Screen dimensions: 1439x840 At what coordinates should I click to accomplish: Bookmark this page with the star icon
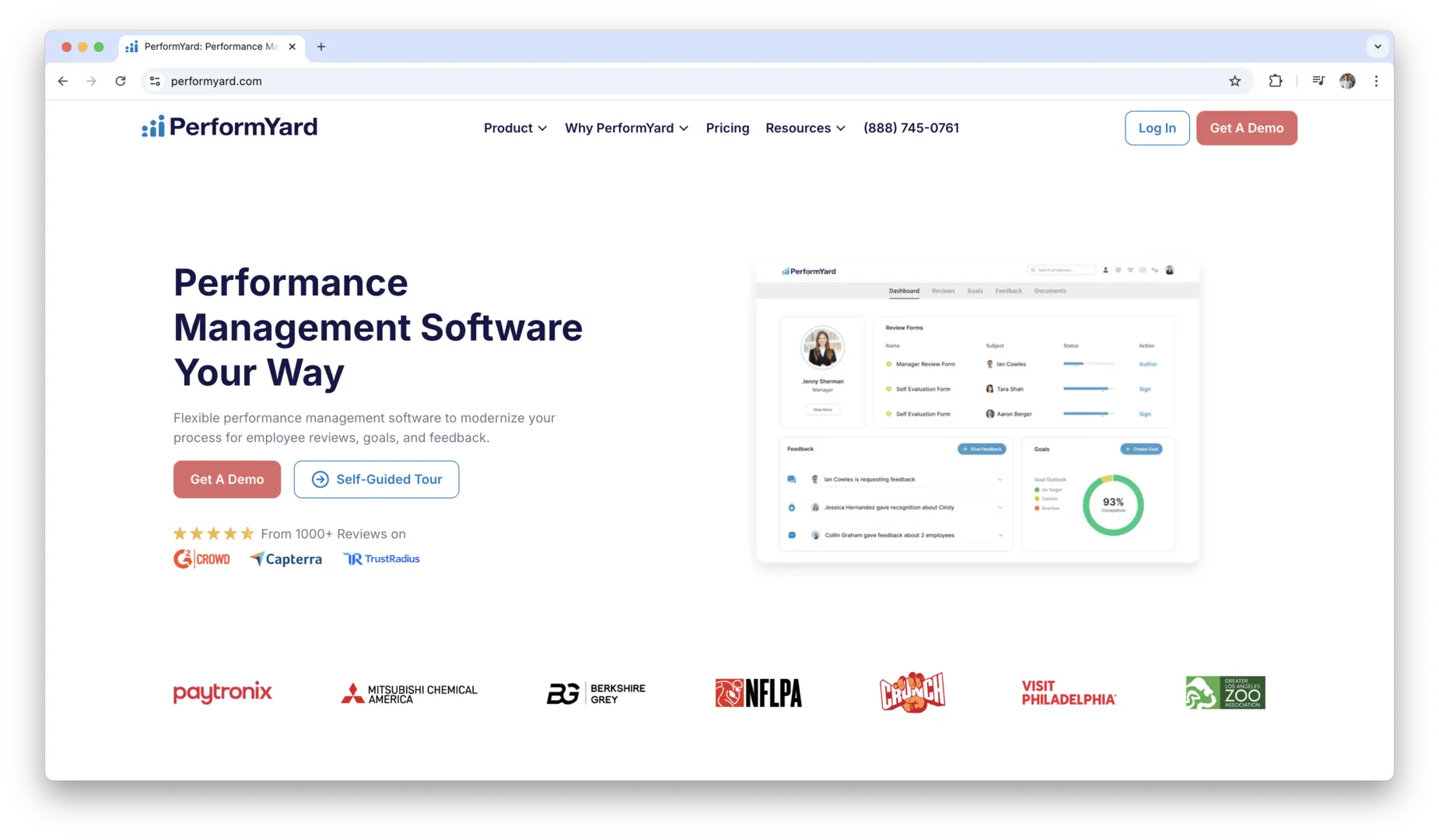(1234, 81)
